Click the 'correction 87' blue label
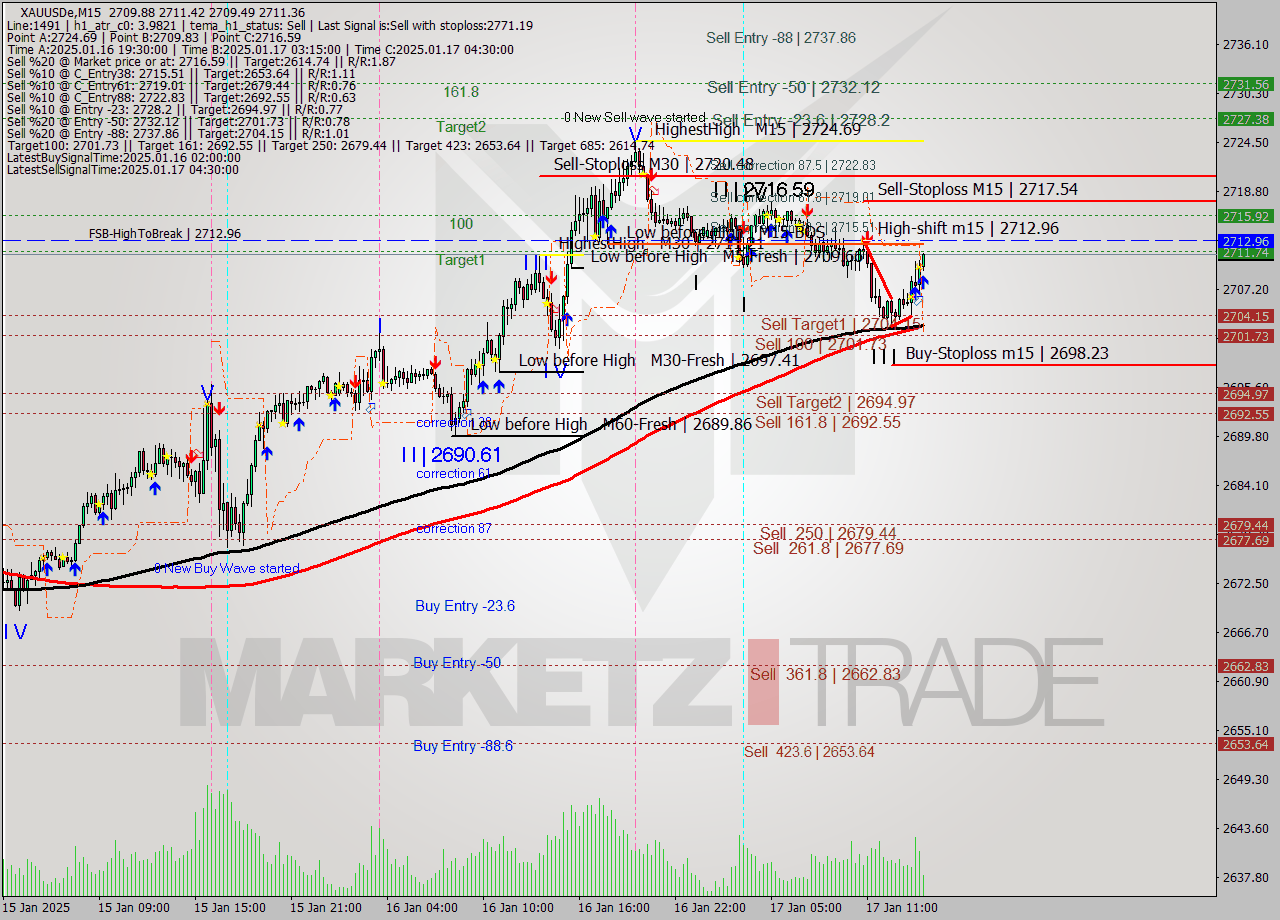 pos(454,528)
